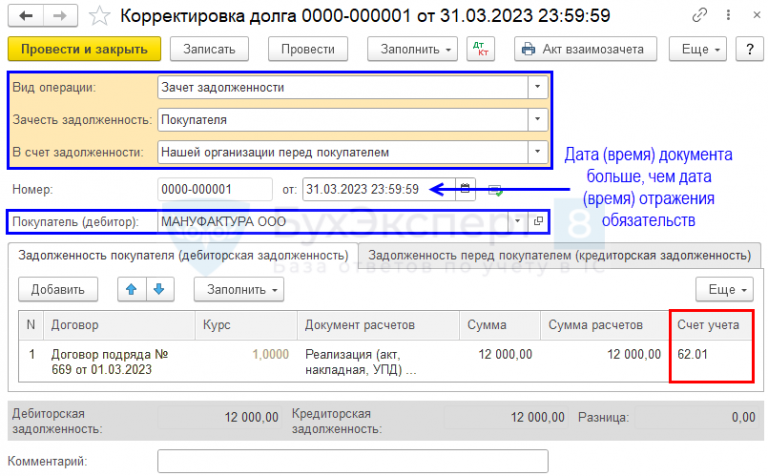Click Добавить to add a table row
The image size is (768, 476).
pyautogui.click(x=58, y=289)
